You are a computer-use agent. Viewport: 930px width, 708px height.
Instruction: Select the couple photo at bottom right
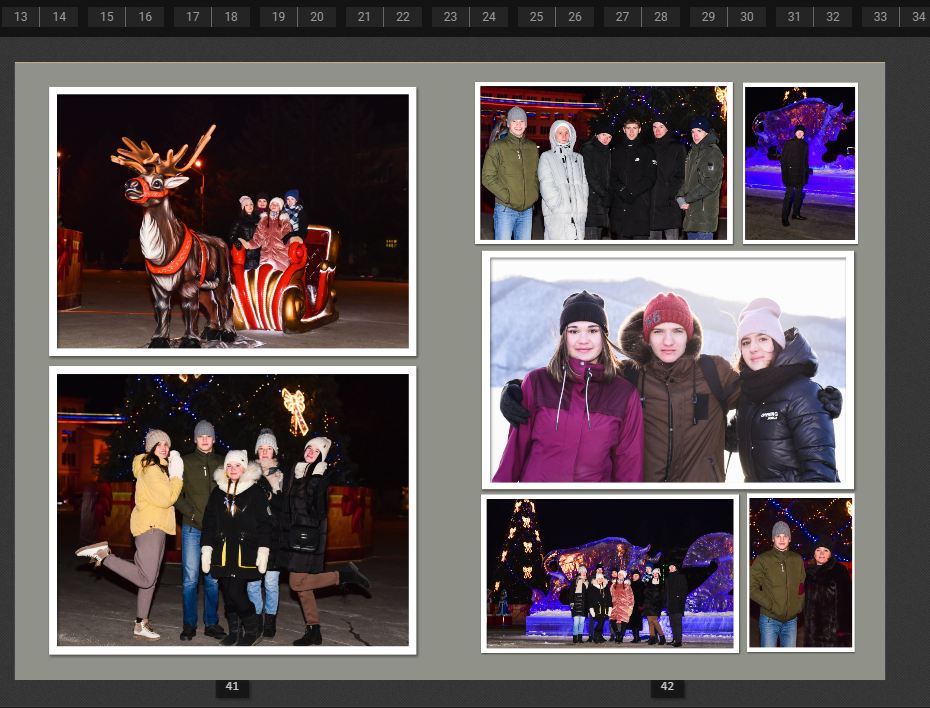[x=801, y=573]
